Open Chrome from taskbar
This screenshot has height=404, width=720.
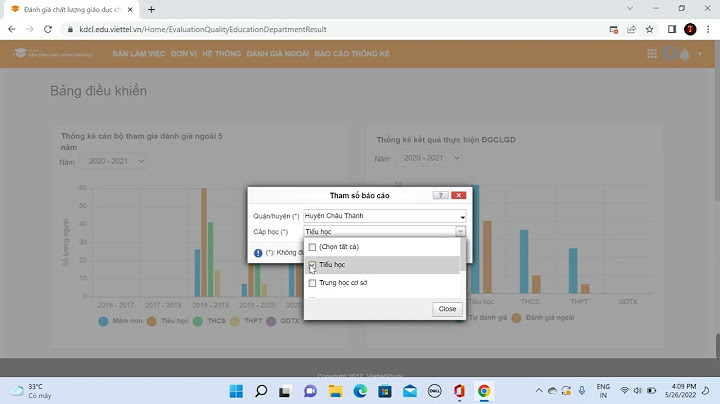(x=484, y=391)
